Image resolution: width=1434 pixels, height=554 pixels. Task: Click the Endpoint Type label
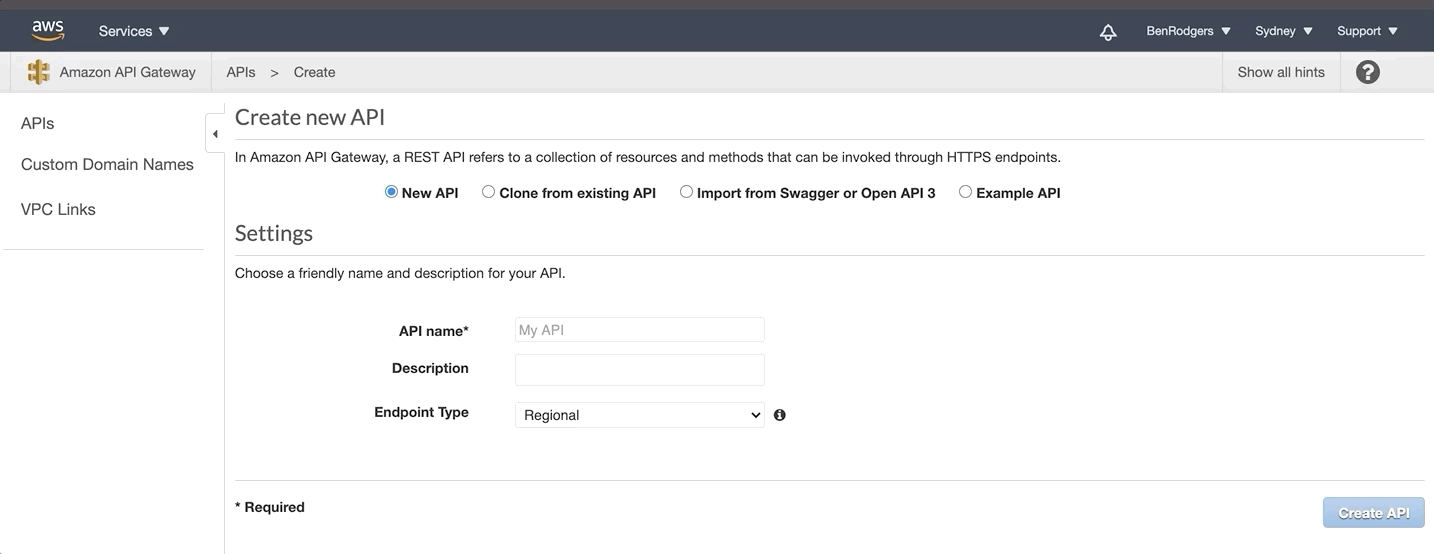[x=421, y=412]
